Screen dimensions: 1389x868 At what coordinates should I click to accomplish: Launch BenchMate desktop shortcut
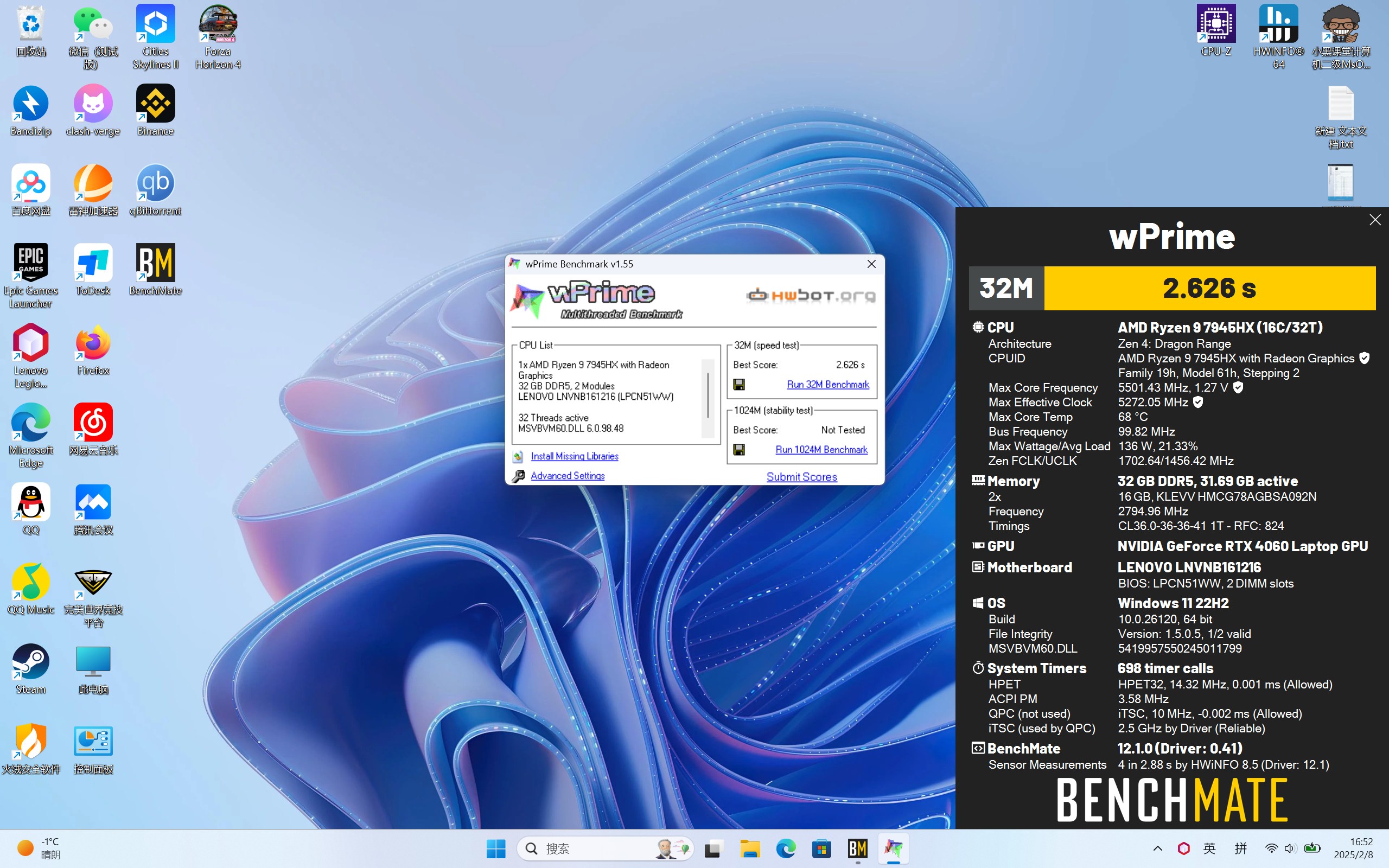[156, 270]
